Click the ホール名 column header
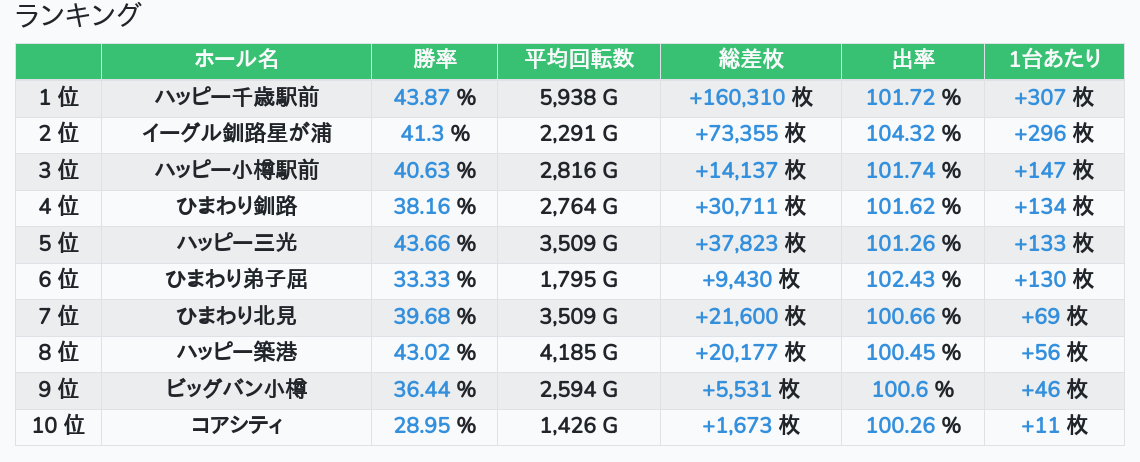Screen dimensions: 1140x462 coord(236,60)
